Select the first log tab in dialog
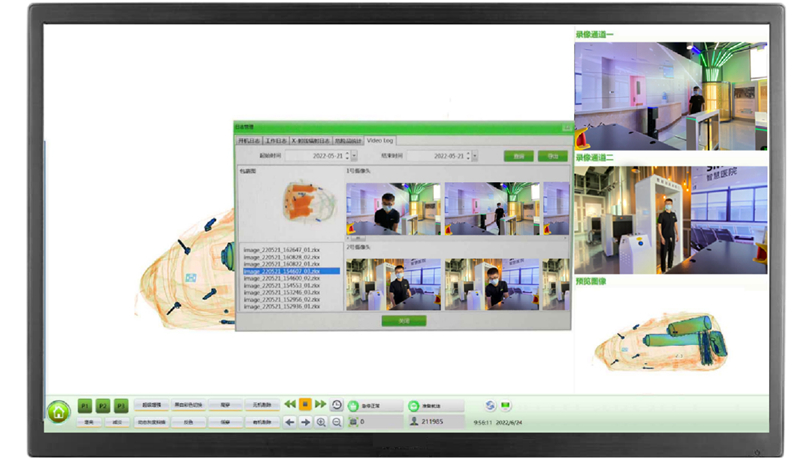The image size is (800, 458). (248, 141)
